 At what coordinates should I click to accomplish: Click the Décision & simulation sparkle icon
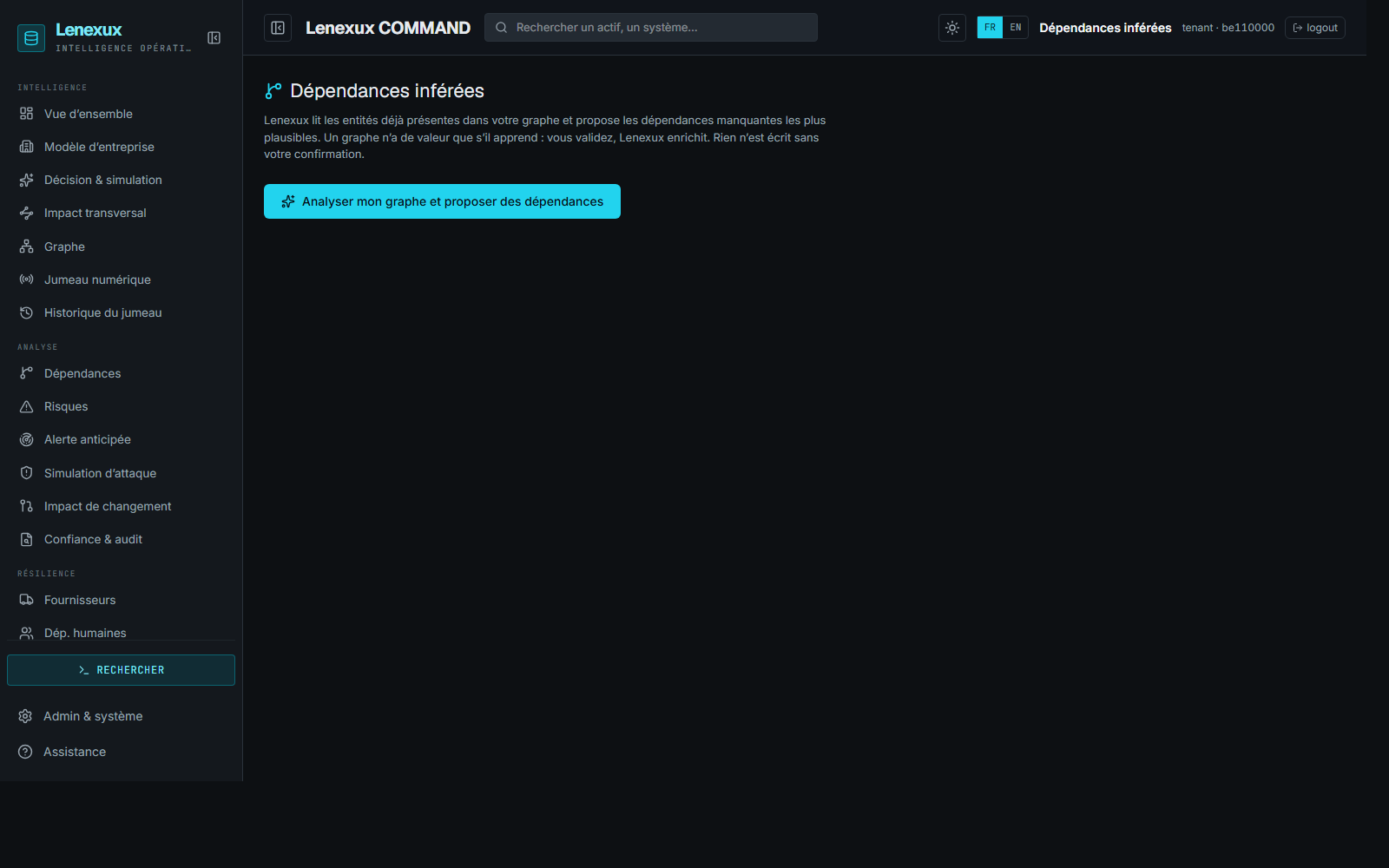(27, 180)
